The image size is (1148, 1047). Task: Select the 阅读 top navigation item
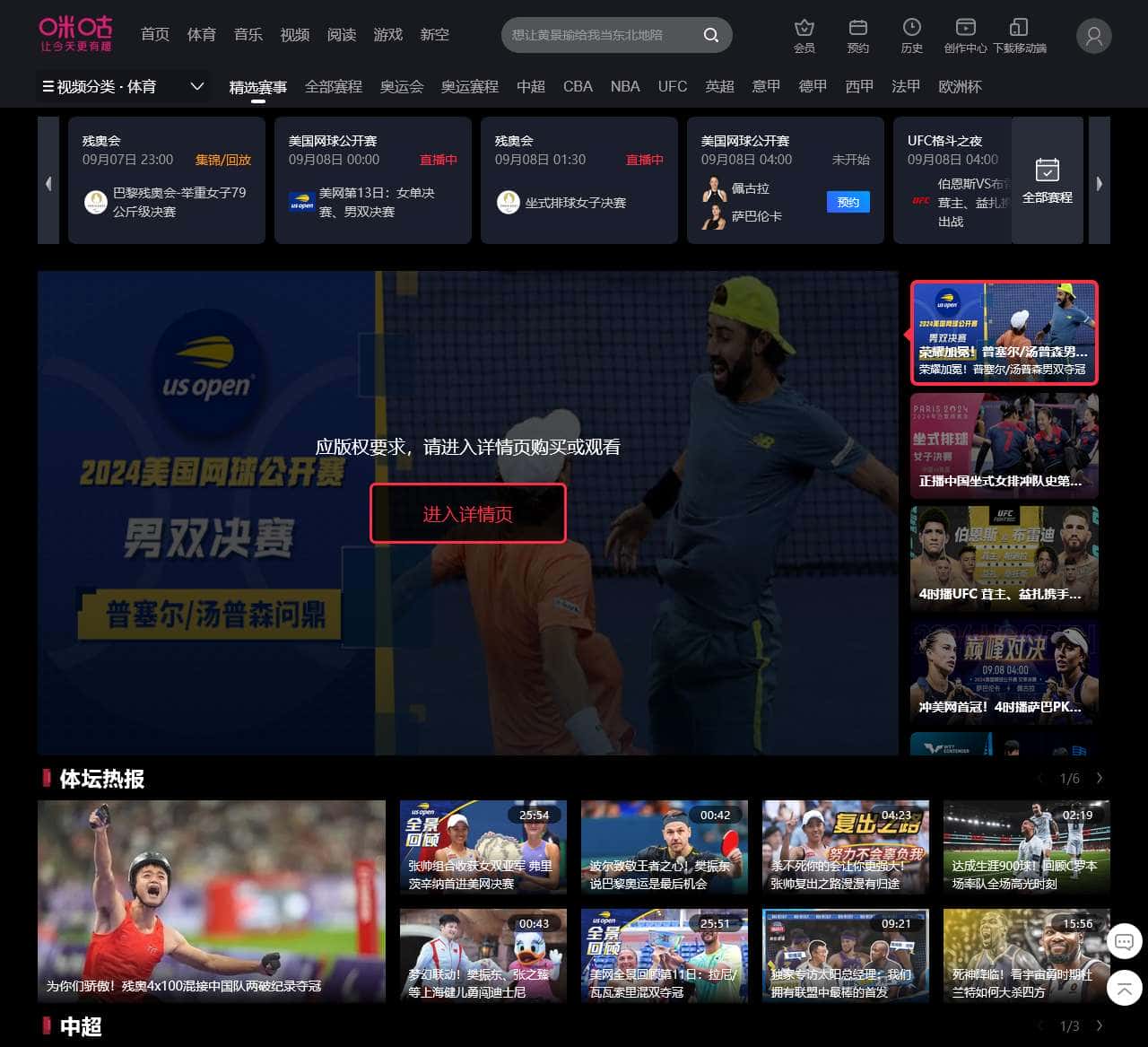click(x=342, y=34)
